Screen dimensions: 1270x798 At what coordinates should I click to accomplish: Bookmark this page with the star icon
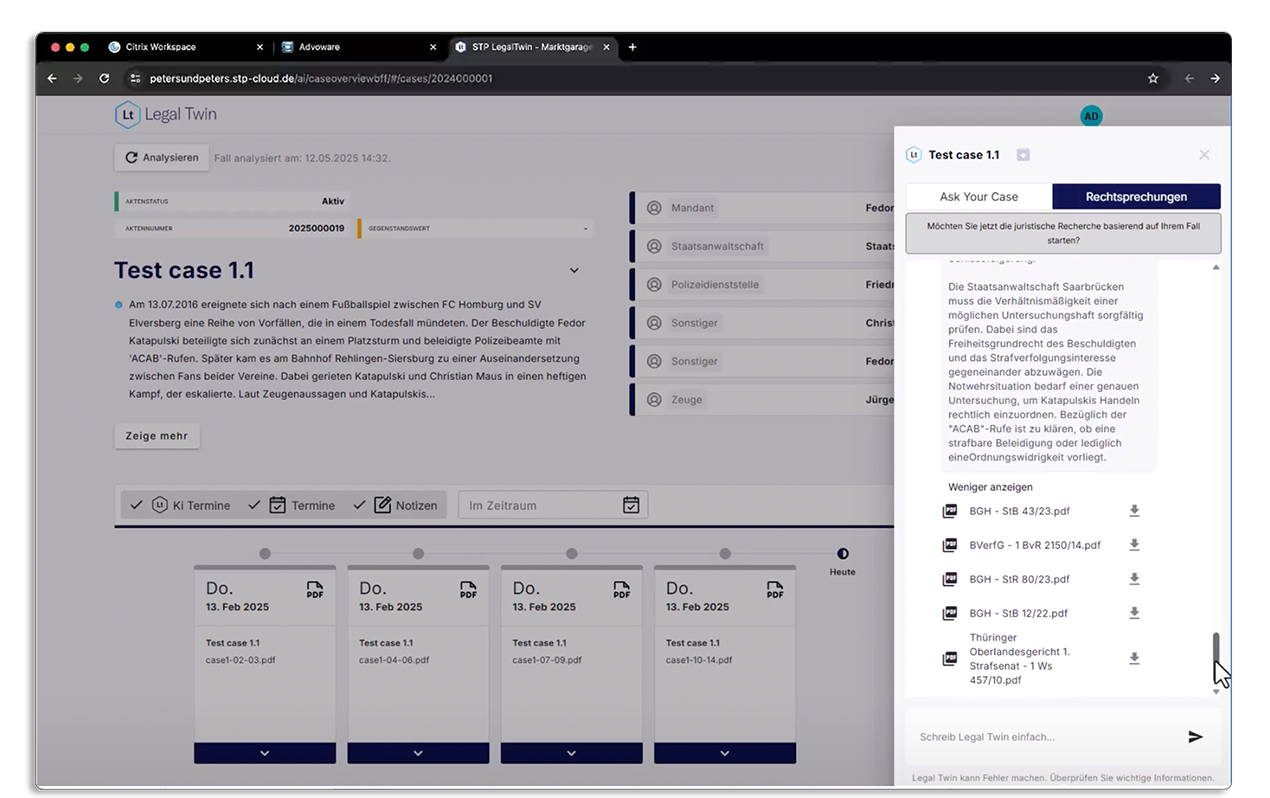click(1153, 78)
